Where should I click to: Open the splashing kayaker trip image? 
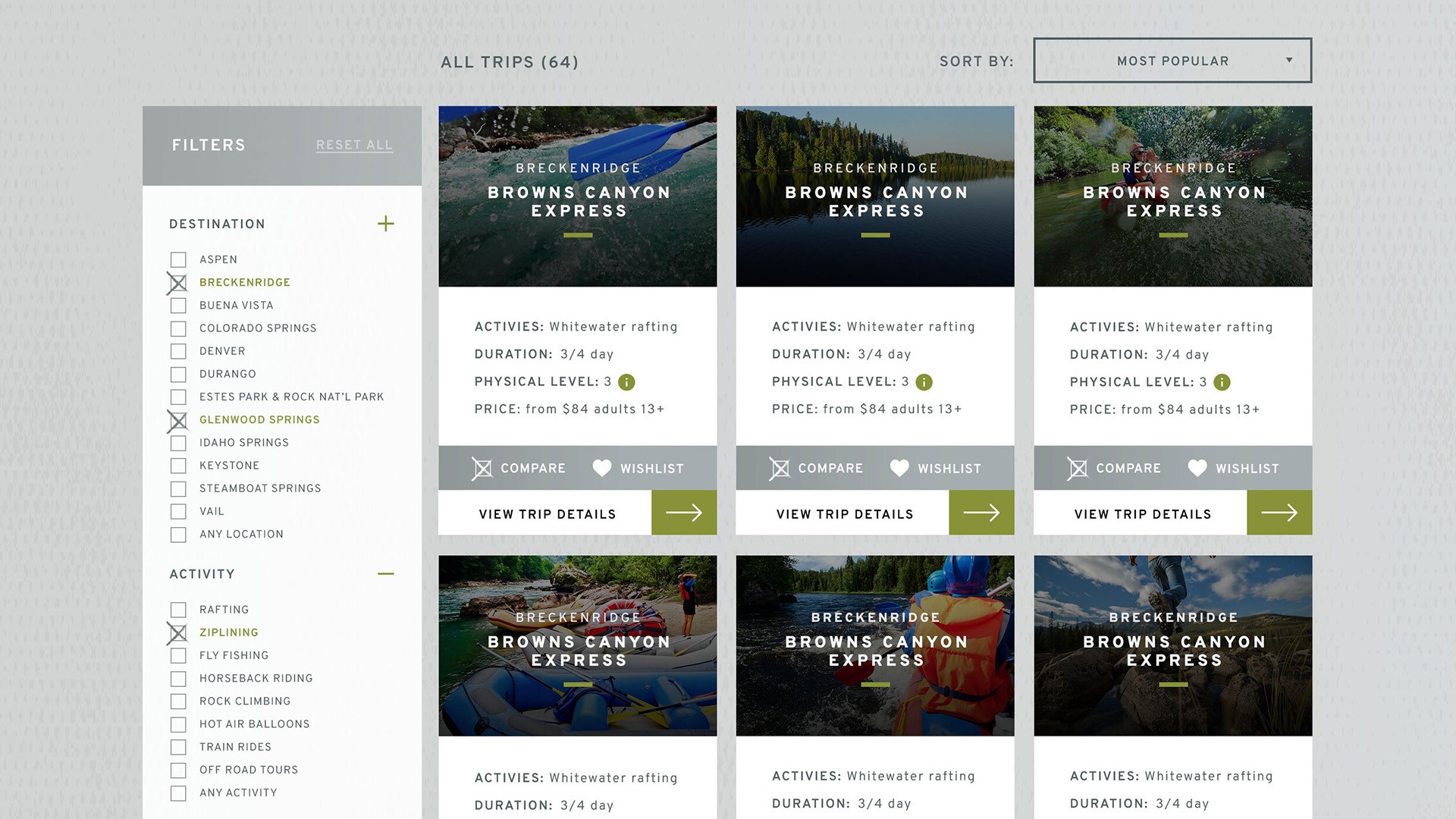1173,196
